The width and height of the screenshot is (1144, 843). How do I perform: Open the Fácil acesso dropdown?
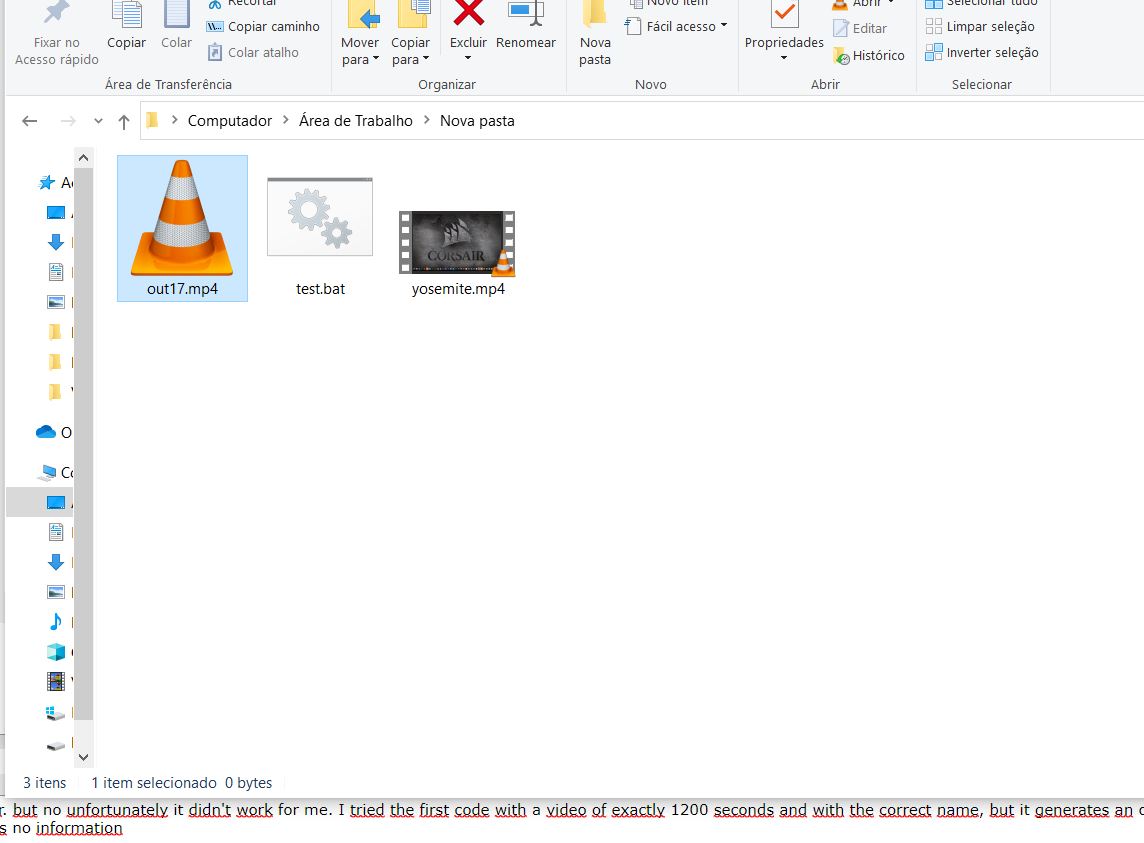point(676,26)
